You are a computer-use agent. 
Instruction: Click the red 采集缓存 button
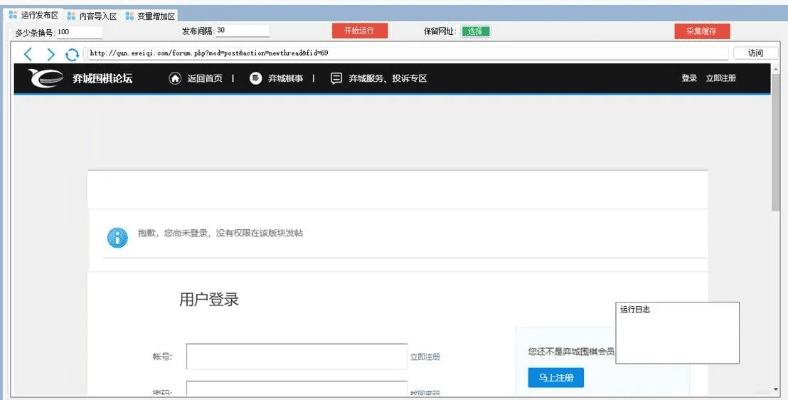(702, 31)
